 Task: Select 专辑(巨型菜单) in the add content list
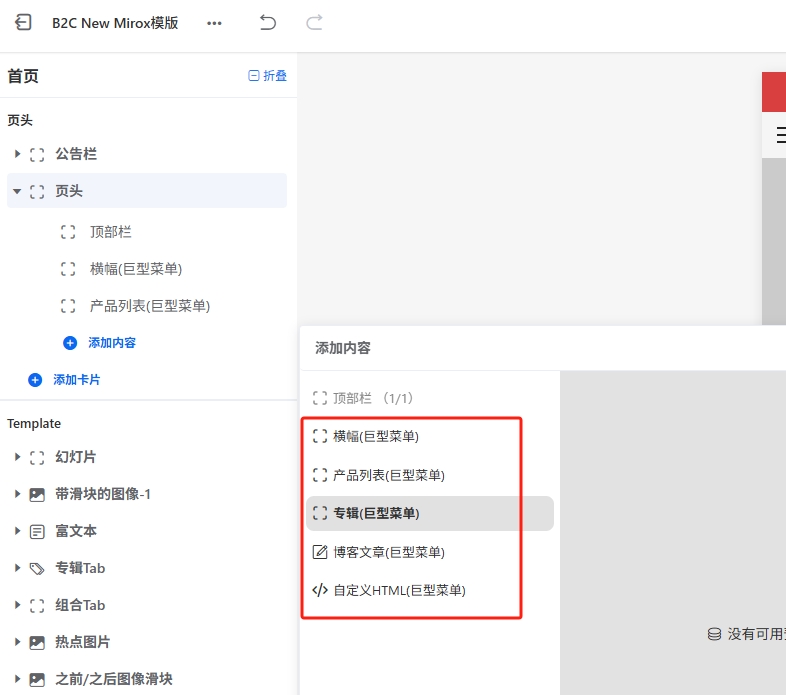click(x=376, y=513)
